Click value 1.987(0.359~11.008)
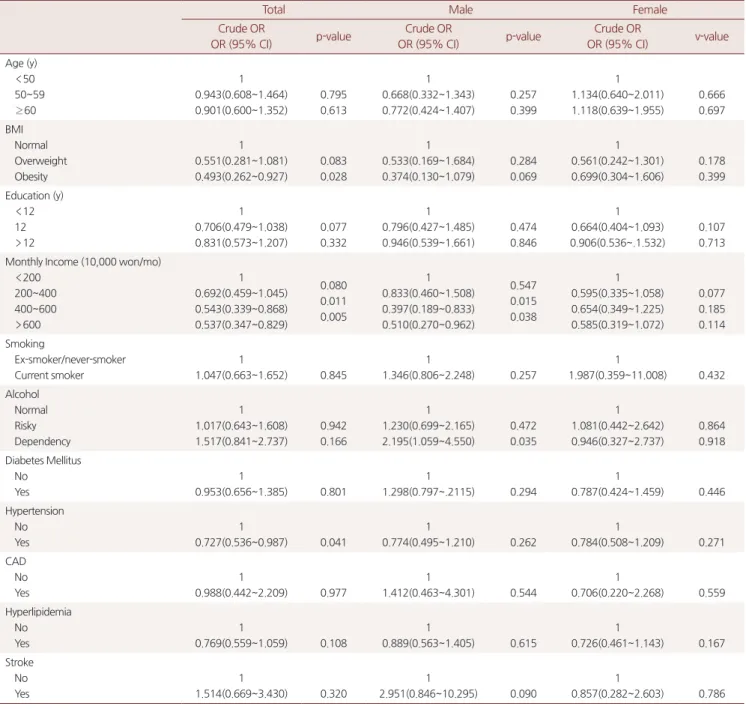 coord(618,375)
